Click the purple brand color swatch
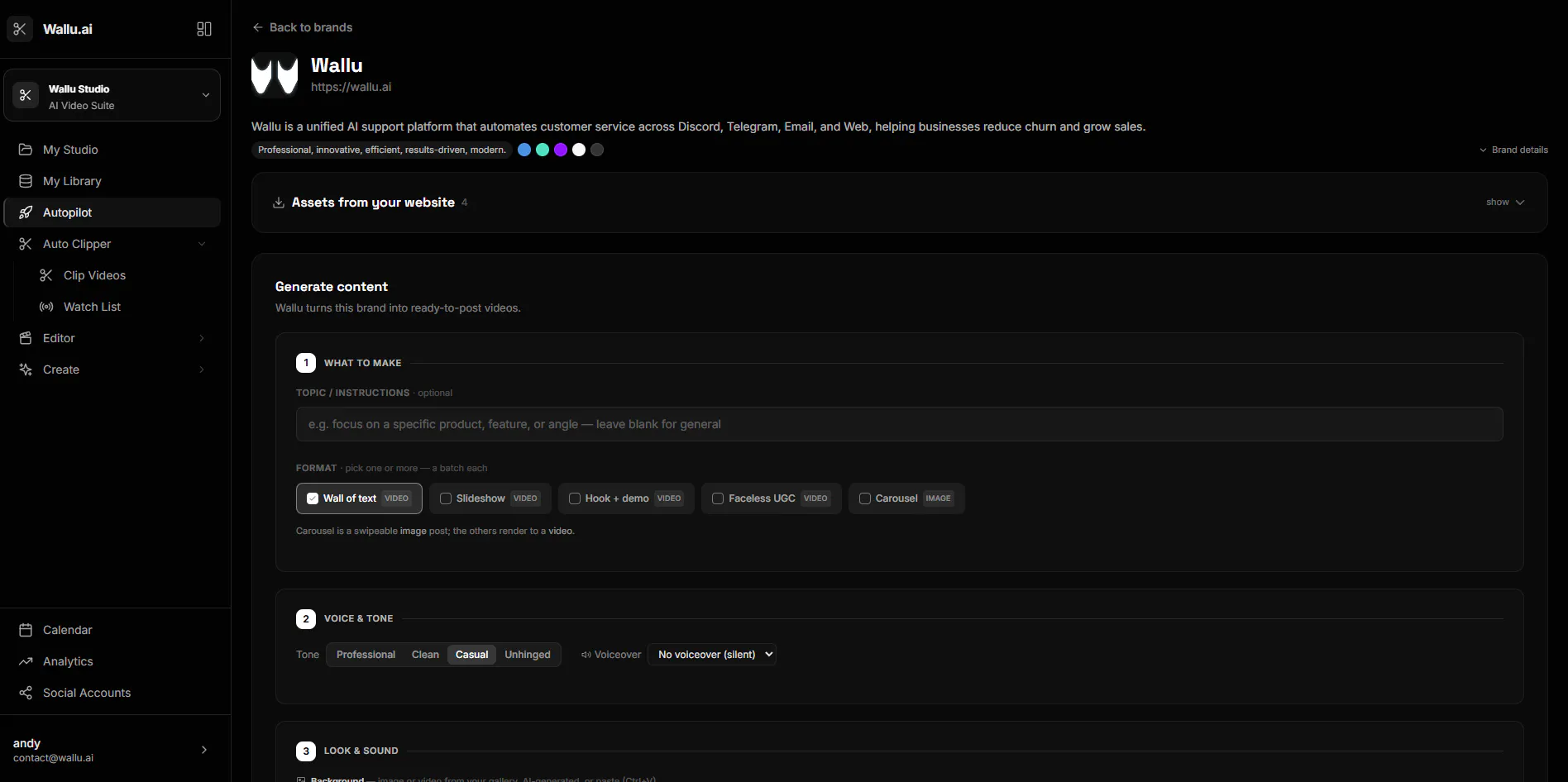The width and height of the screenshot is (1568, 782). (561, 150)
